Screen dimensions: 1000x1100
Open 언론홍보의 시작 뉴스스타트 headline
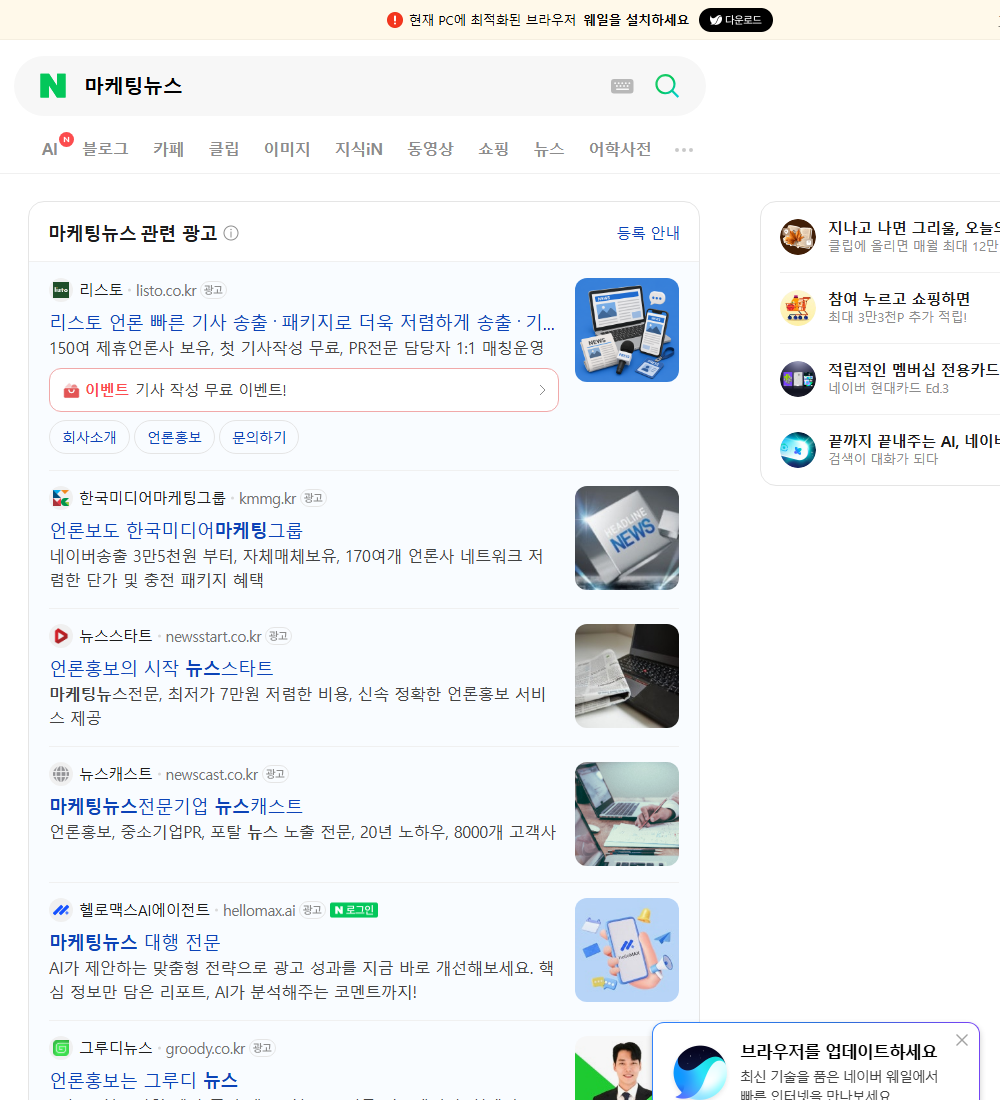tap(161, 668)
